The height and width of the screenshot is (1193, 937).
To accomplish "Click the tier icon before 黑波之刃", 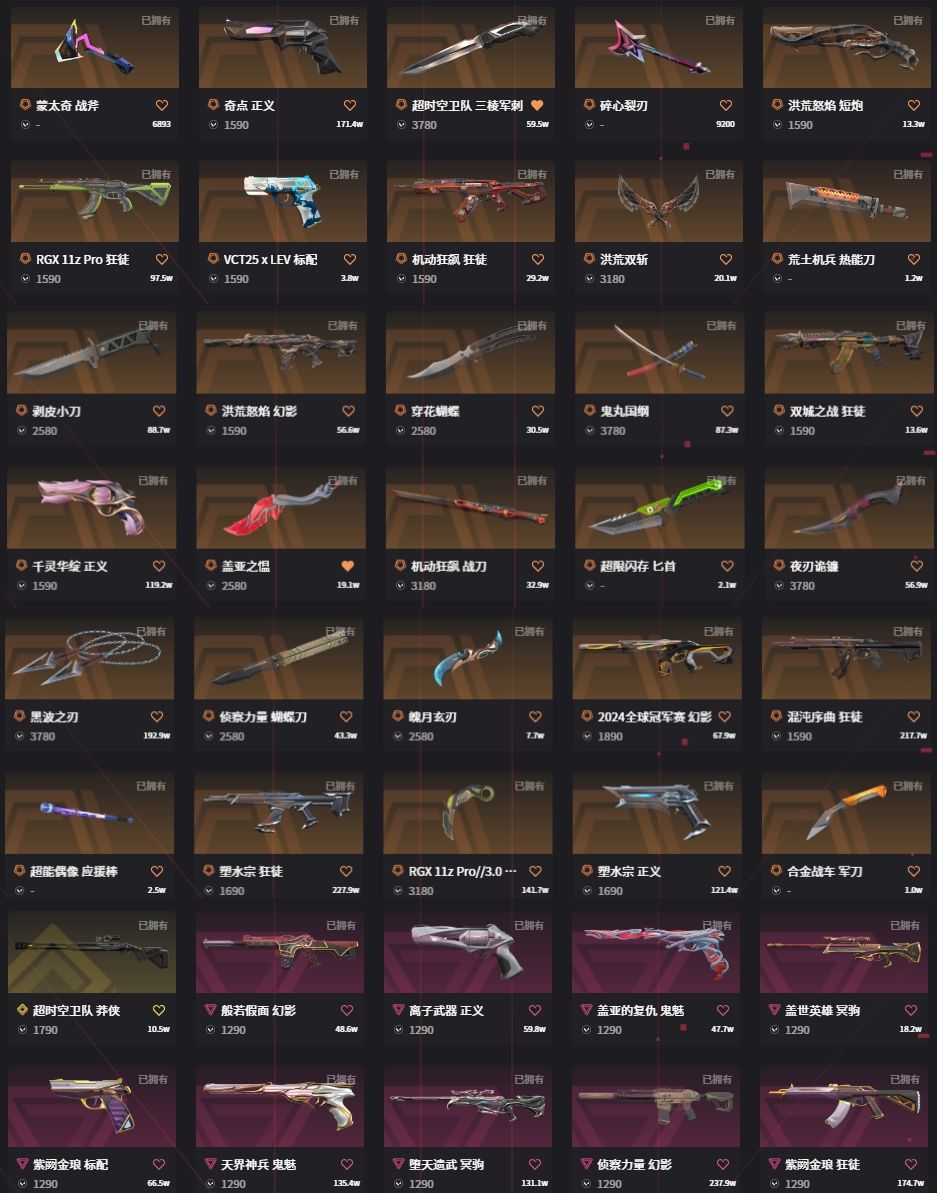I will [x=20, y=716].
